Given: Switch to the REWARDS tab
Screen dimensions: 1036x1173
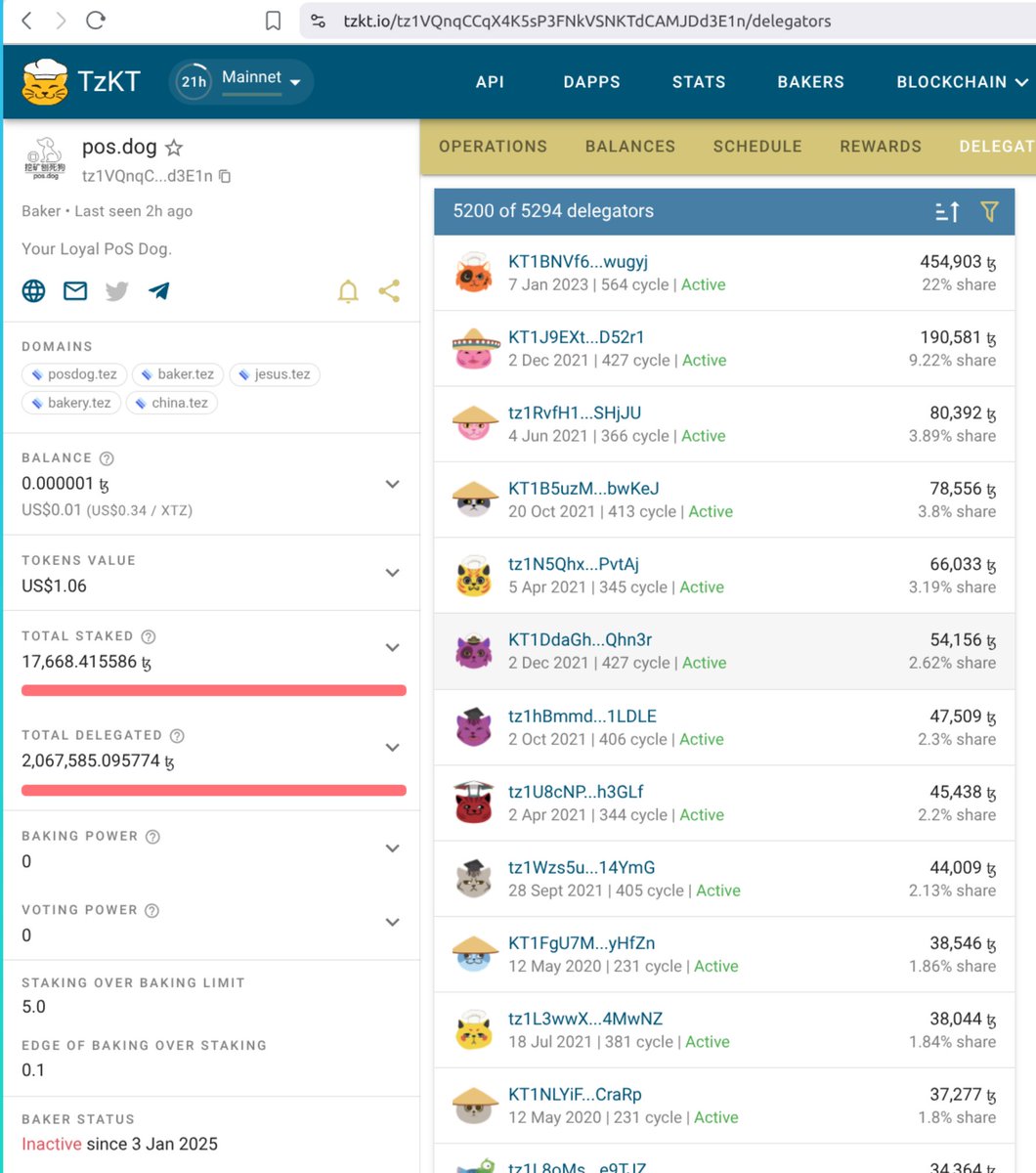Looking at the screenshot, I should pos(881,147).
